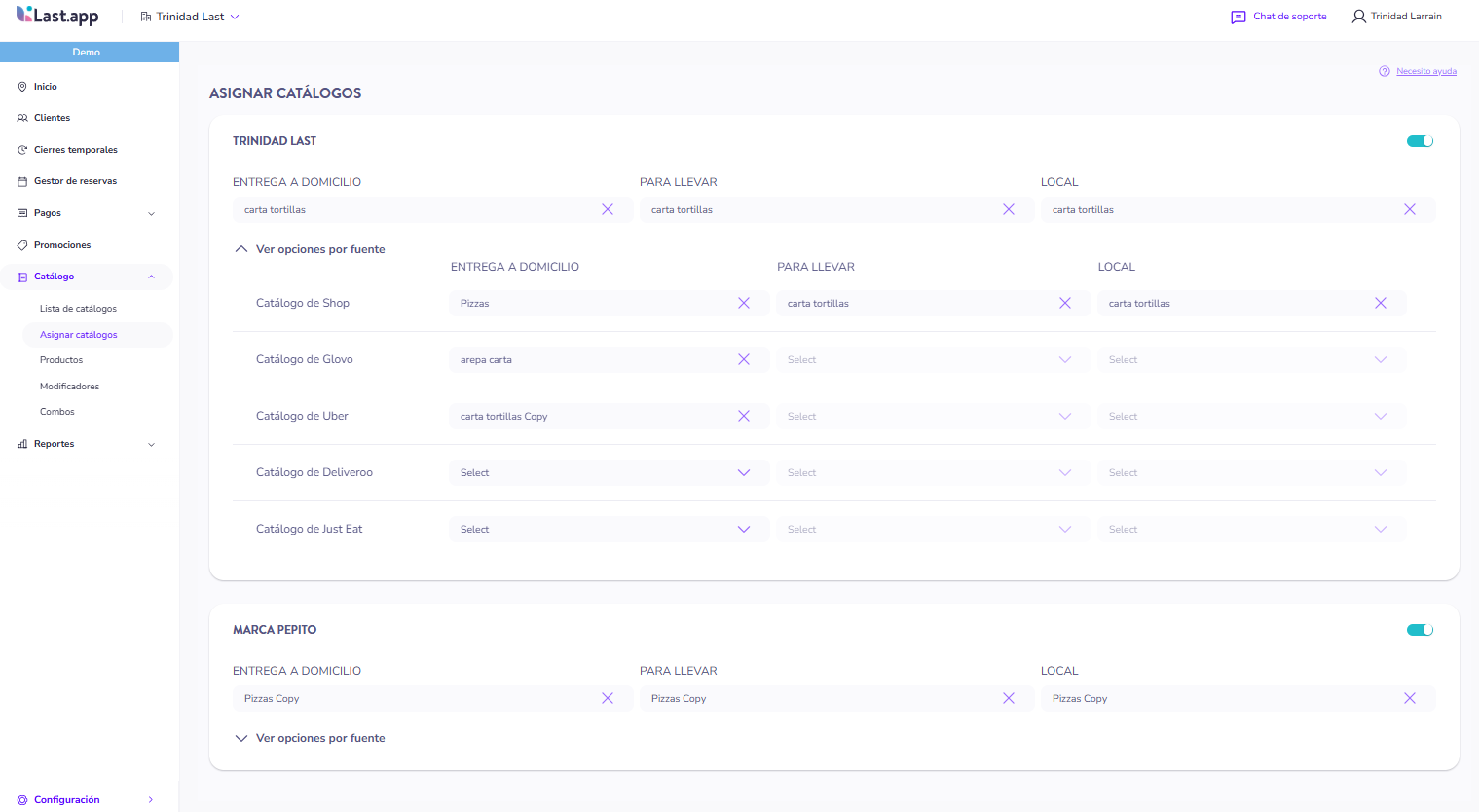Open Just Eat Local select
This screenshot has width=1479, height=812.
(1251, 529)
